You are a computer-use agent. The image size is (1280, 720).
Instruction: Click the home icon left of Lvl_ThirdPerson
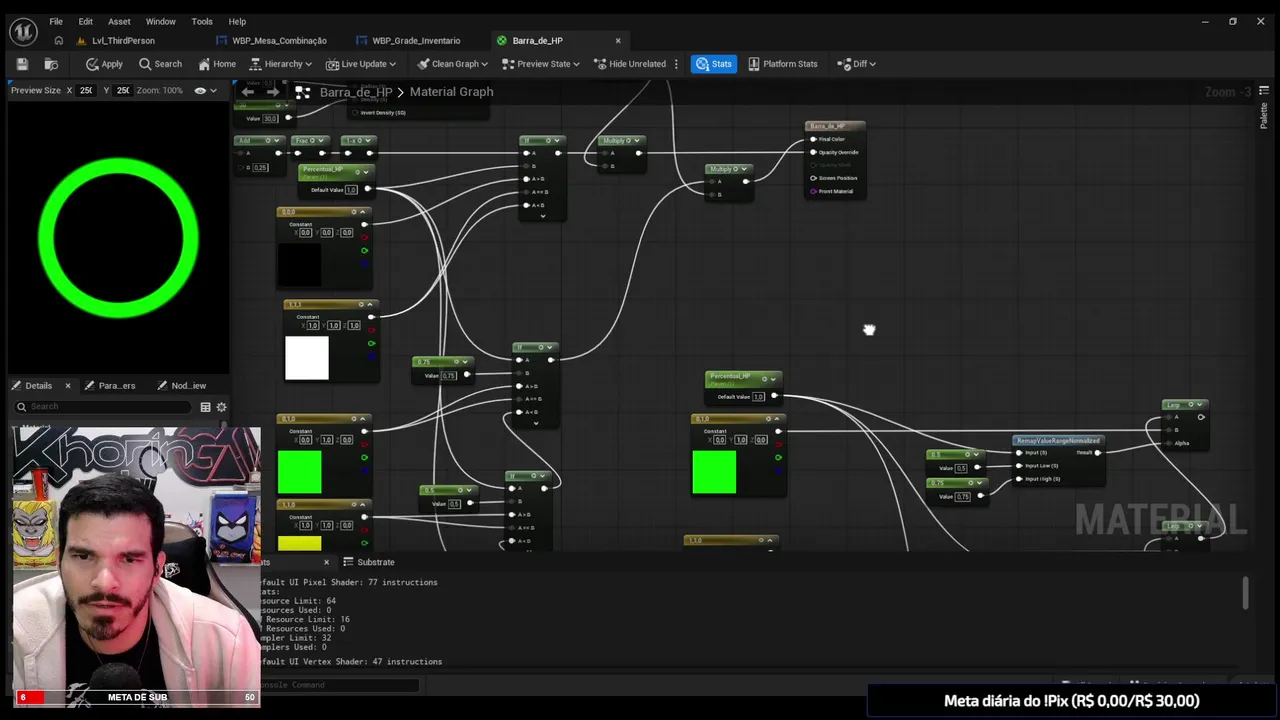point(59,41)
